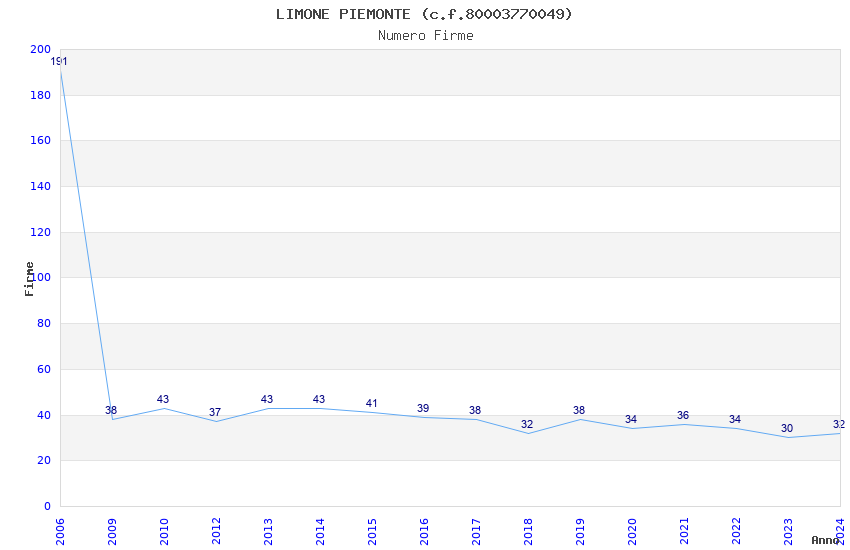Click the y-axis value 20
This screenshot has height=550, width=850.
pos(44,461)
